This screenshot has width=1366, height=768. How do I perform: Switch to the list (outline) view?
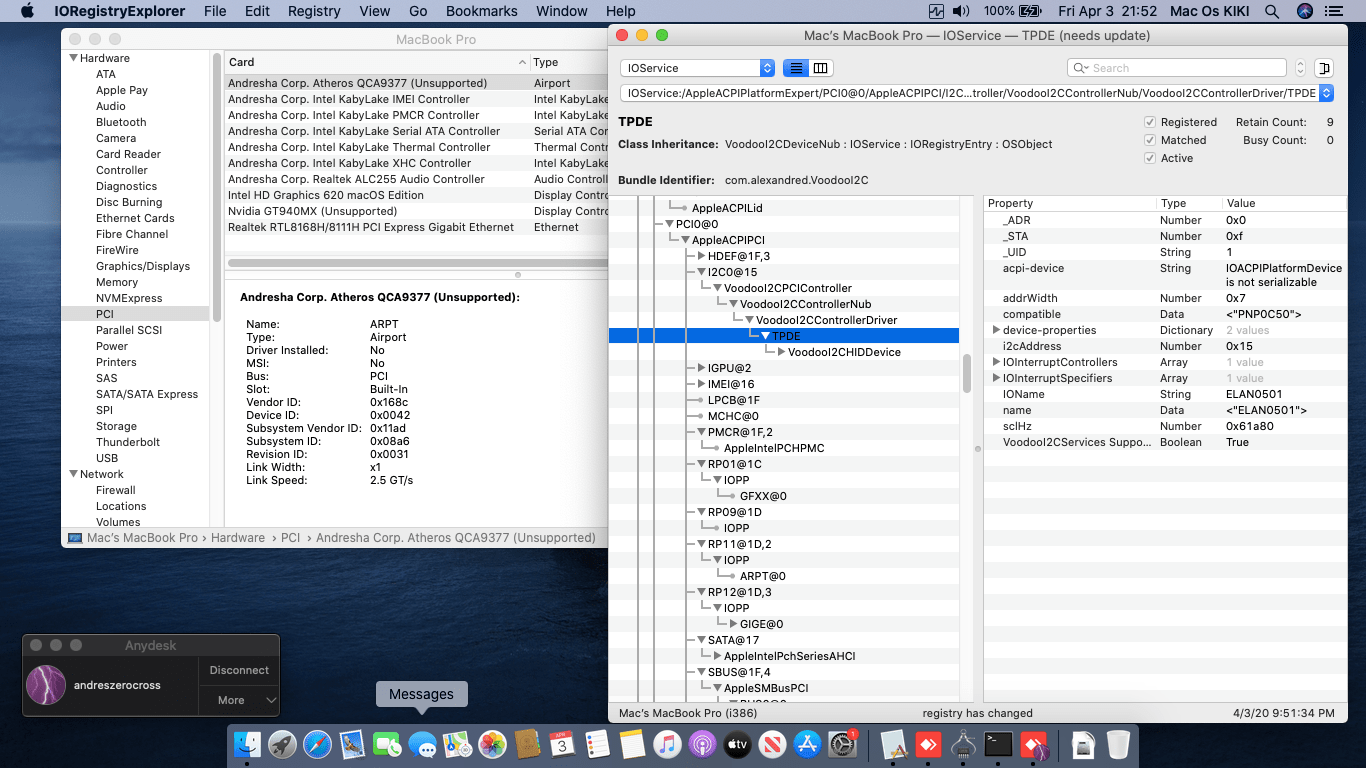[x=796, y=68]
